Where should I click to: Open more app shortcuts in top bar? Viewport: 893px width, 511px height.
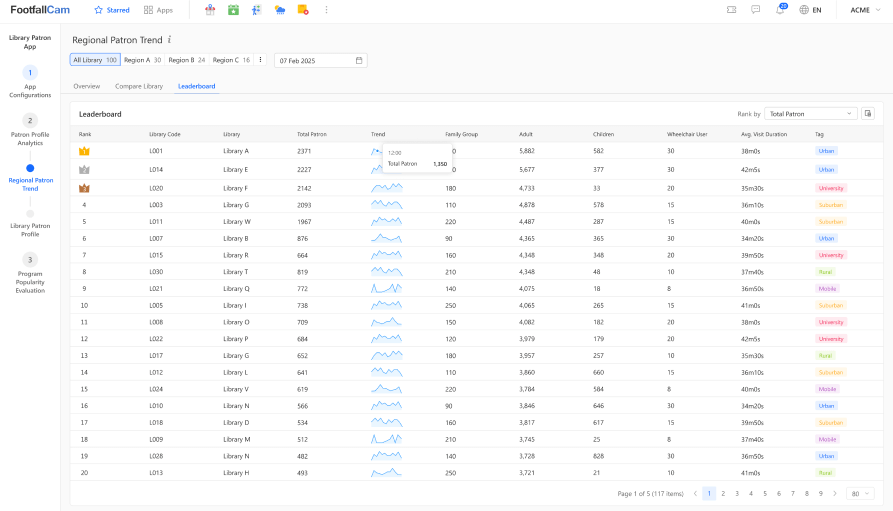(x=326, y=10)
